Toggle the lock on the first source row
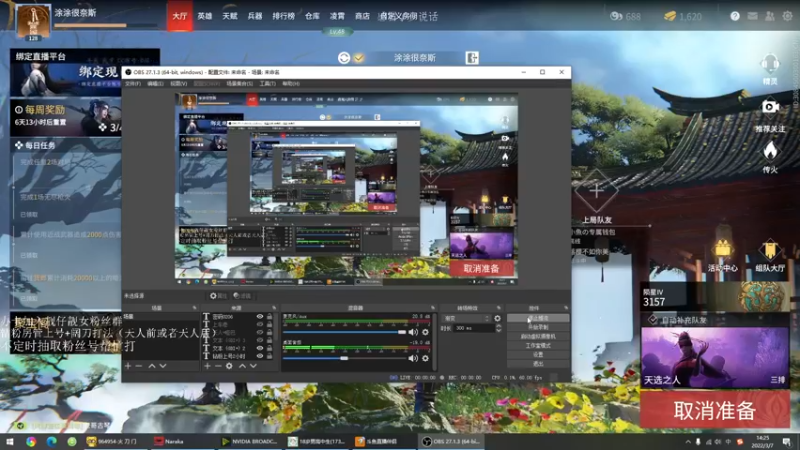The width and height of the screenshot is (800, 450). (269, 317)
